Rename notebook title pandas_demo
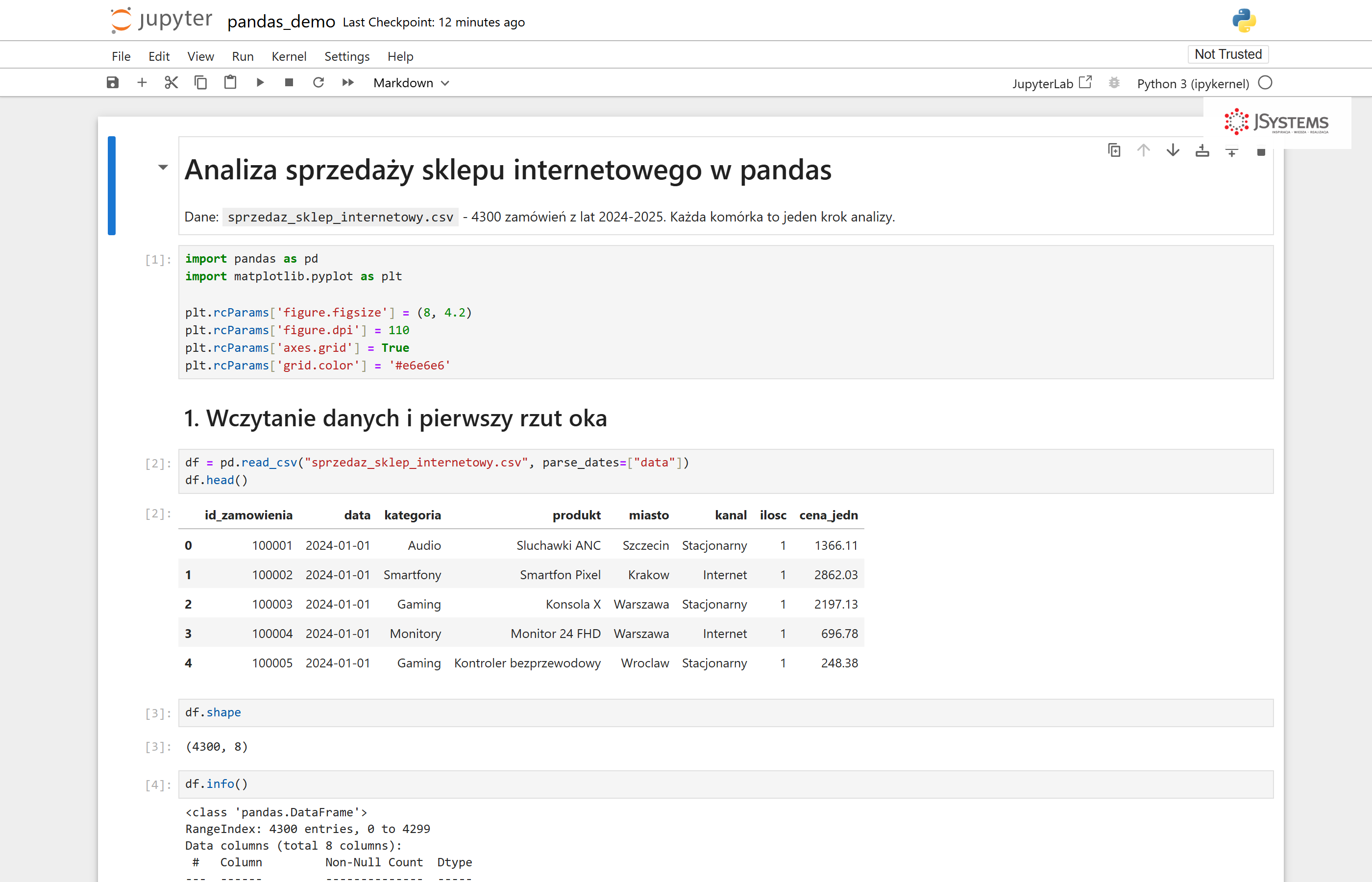The height and width of the screenshot is (882, 1372). pyautogui.click(x=281, y=22)
